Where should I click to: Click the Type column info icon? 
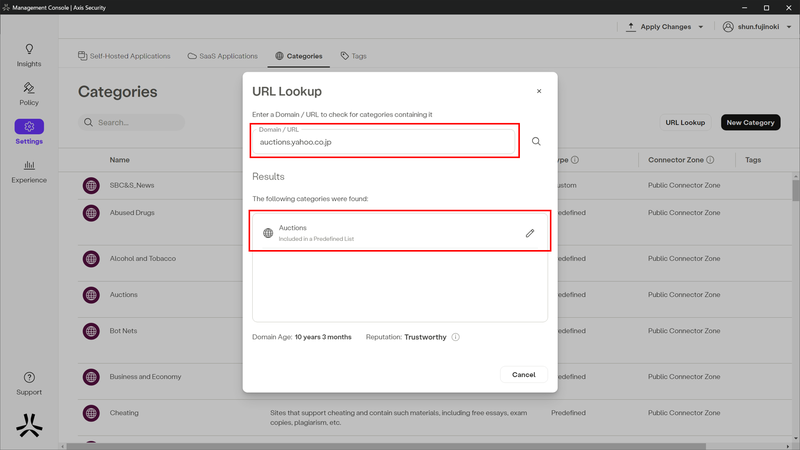[x=575, y=160]
